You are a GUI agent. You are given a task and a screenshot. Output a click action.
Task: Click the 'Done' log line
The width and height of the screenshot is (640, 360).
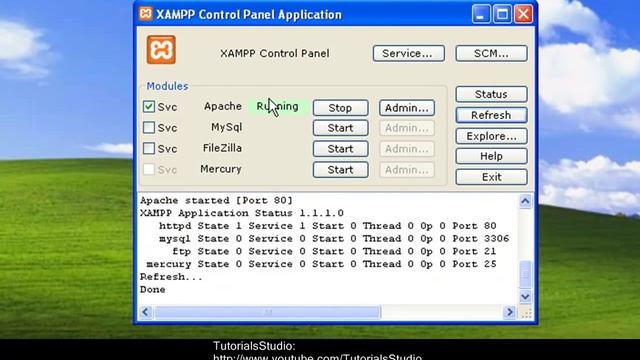(153, 289)
